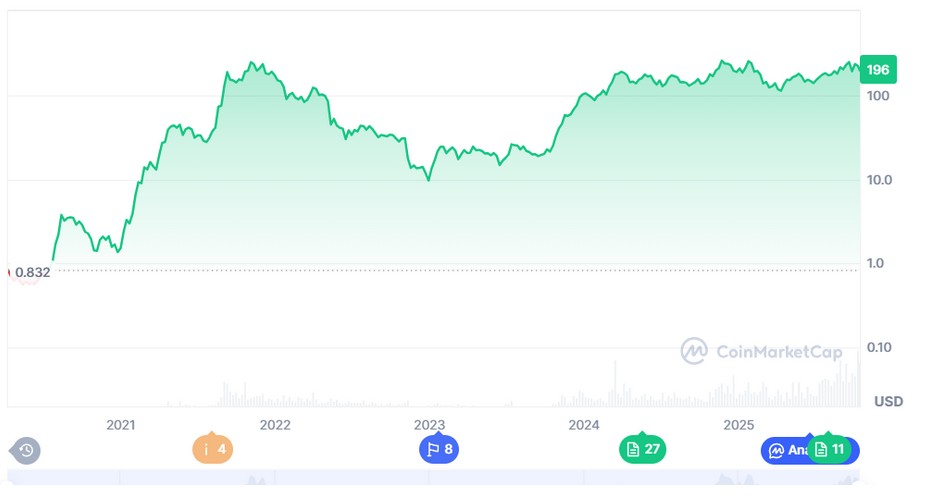Click the USD currency label

pos(888,401)
